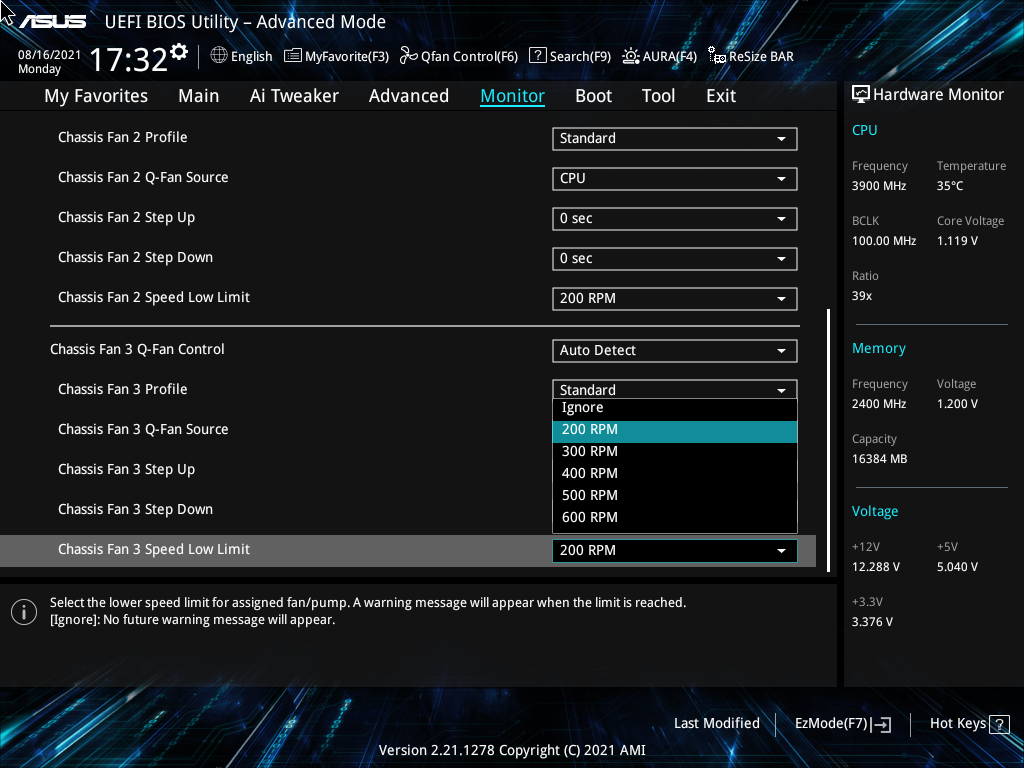This screenshot has height=768, width=1024.
Task: Click the 39x ratio value
Action: (x=861, y=296)
